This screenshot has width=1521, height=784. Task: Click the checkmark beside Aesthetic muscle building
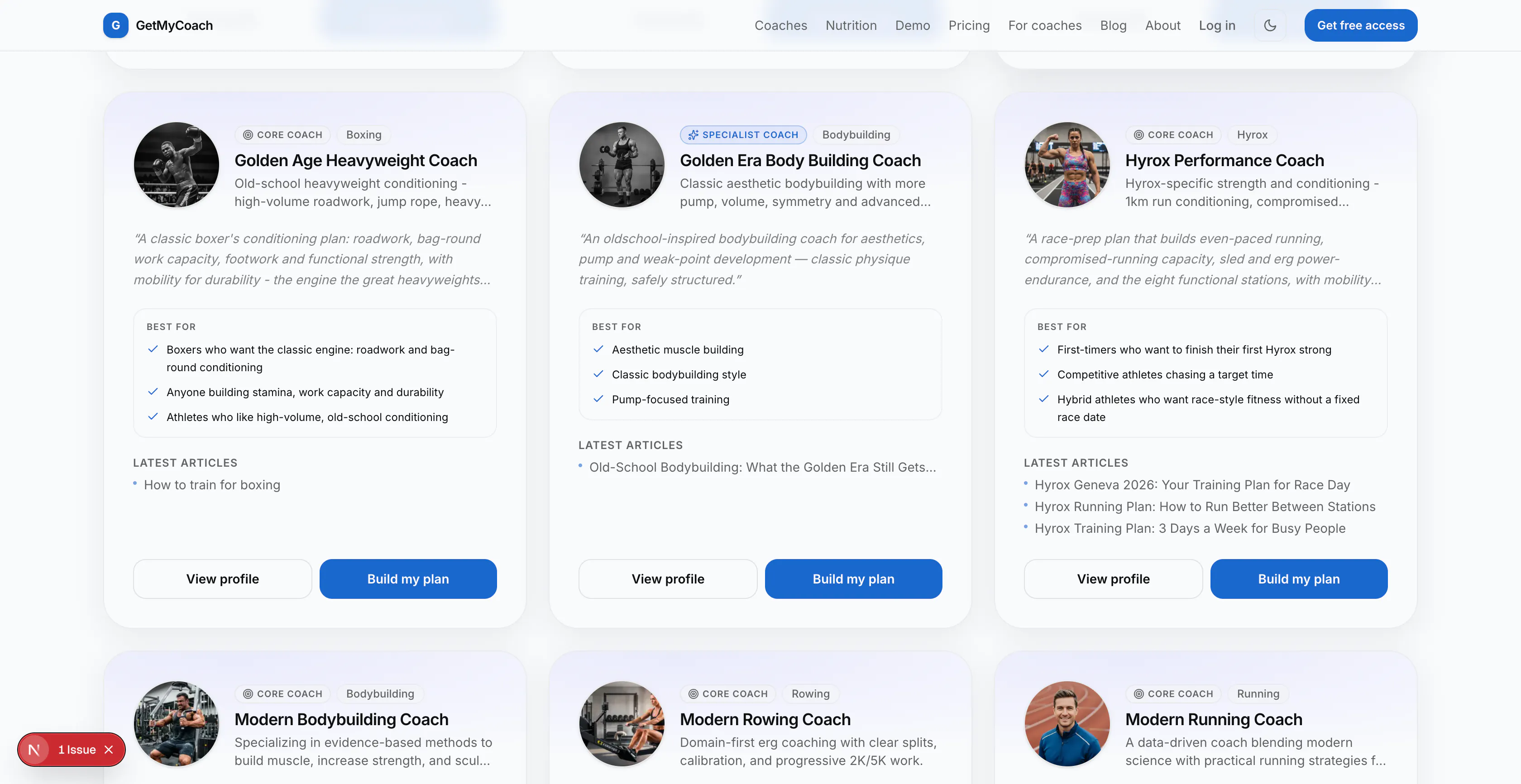[x=598, y=349]
